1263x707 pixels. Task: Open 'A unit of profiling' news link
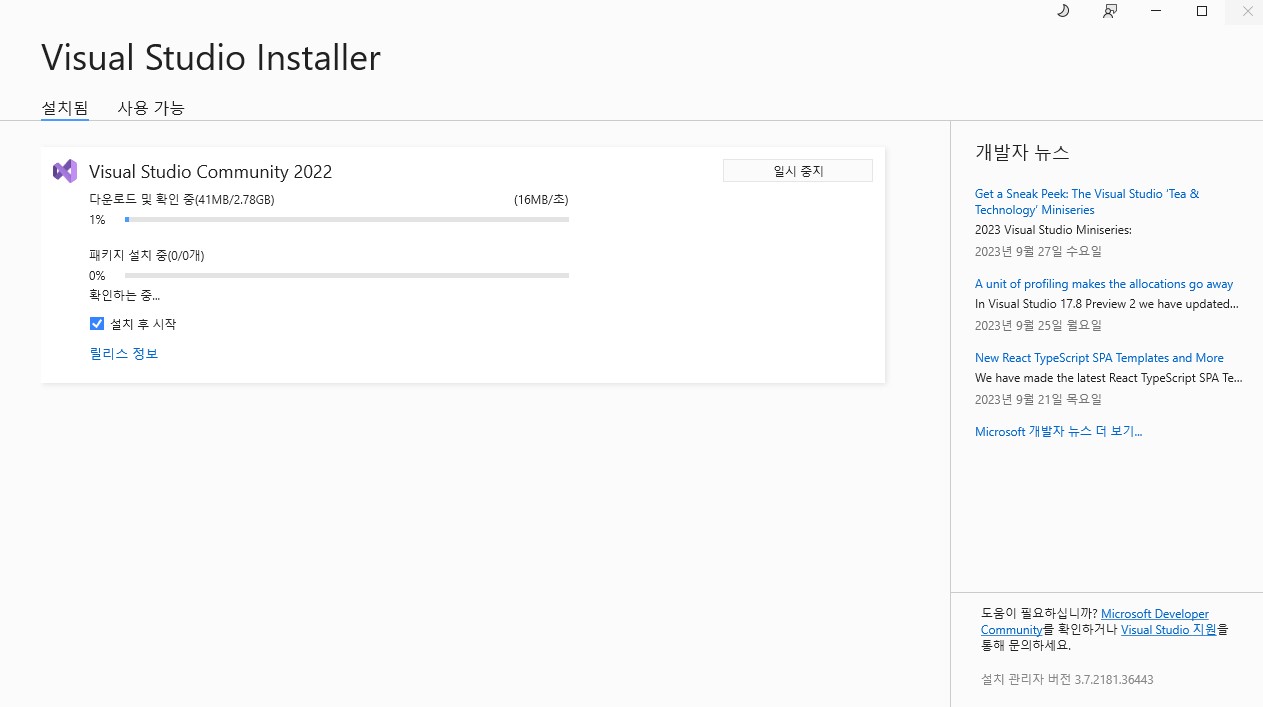click(1104, 283)
